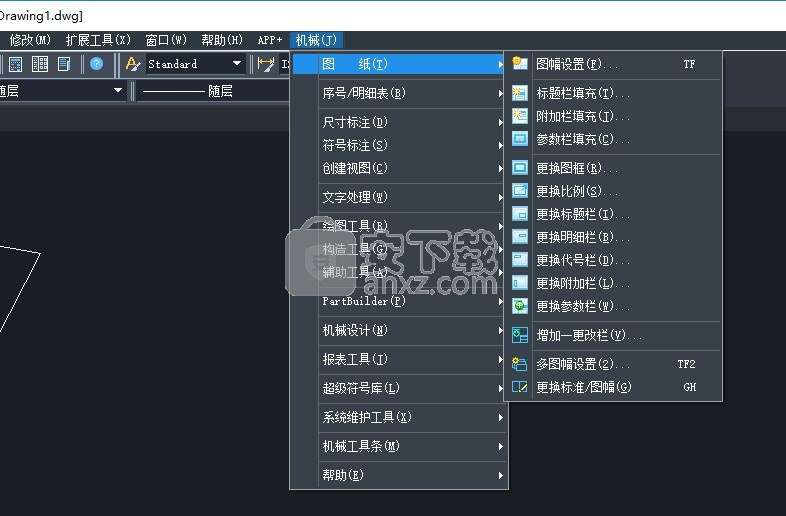This screenshot has height=516, width=786.
Task: Open the 修改(M) menu
Action: pyautogui.click(x=30, y=40)
